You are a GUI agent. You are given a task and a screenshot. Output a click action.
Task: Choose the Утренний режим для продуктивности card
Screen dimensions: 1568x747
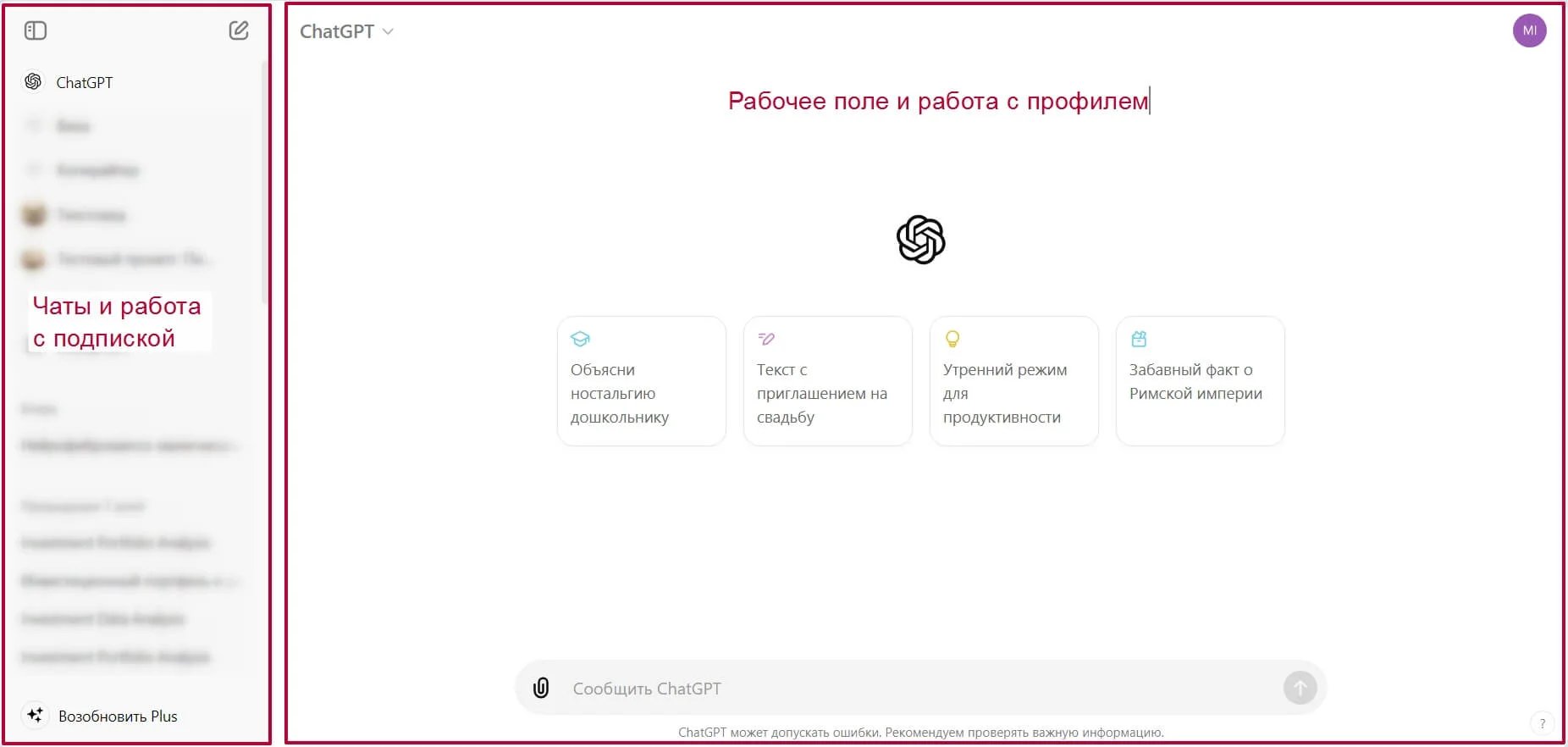[x=1014, y=381]
